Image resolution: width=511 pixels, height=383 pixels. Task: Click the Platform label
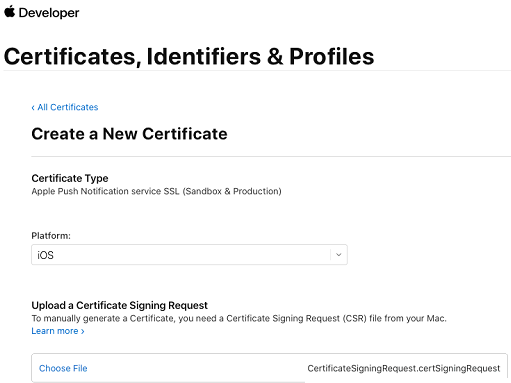(51, 236)
